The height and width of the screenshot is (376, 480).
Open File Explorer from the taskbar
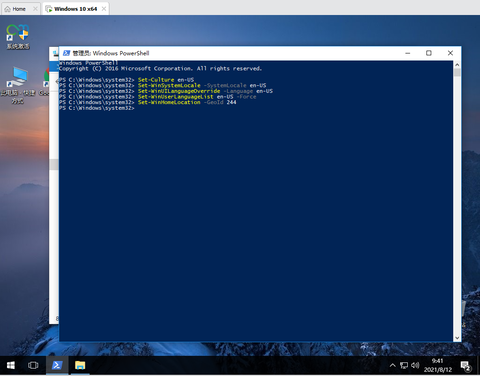point(80,365)
